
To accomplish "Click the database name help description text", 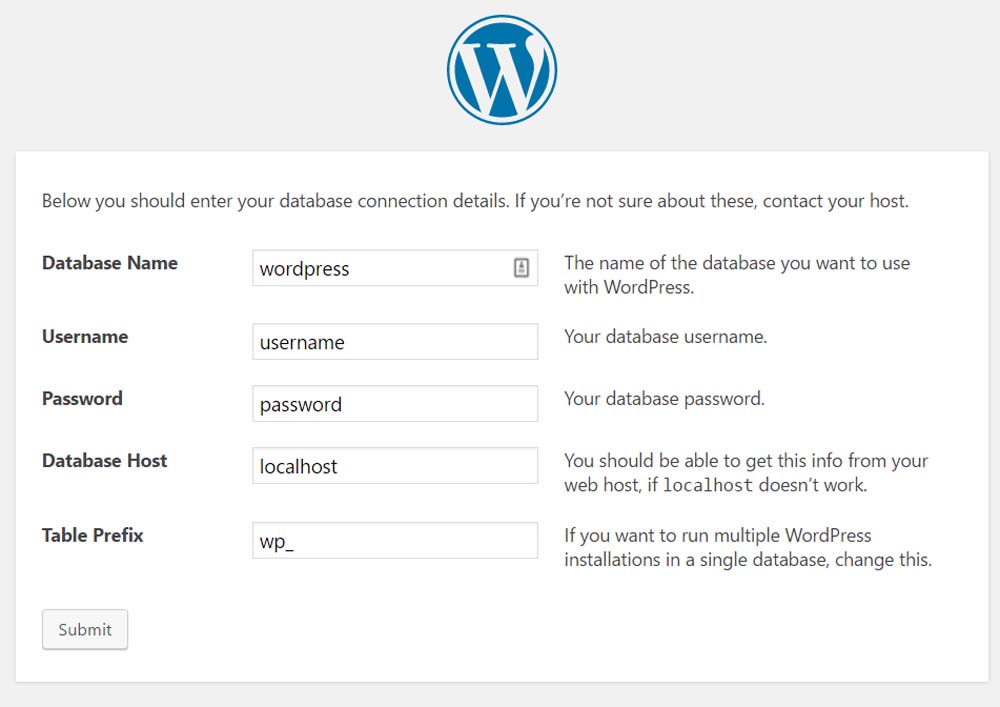I will click(x=737, y=275).
